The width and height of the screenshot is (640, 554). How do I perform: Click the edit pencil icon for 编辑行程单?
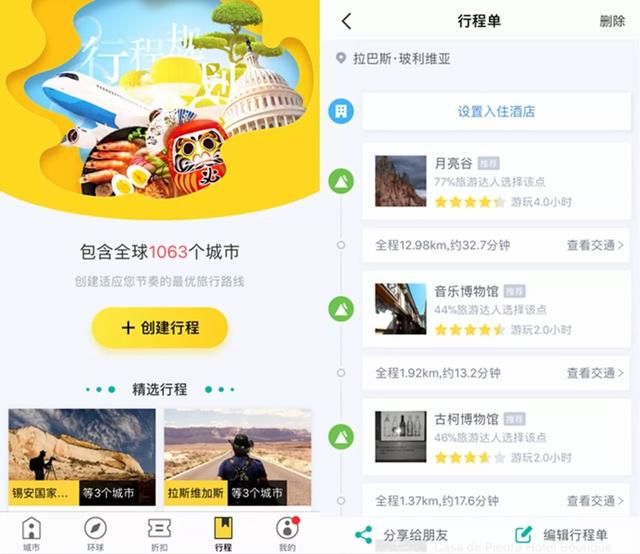pos(524,534)
